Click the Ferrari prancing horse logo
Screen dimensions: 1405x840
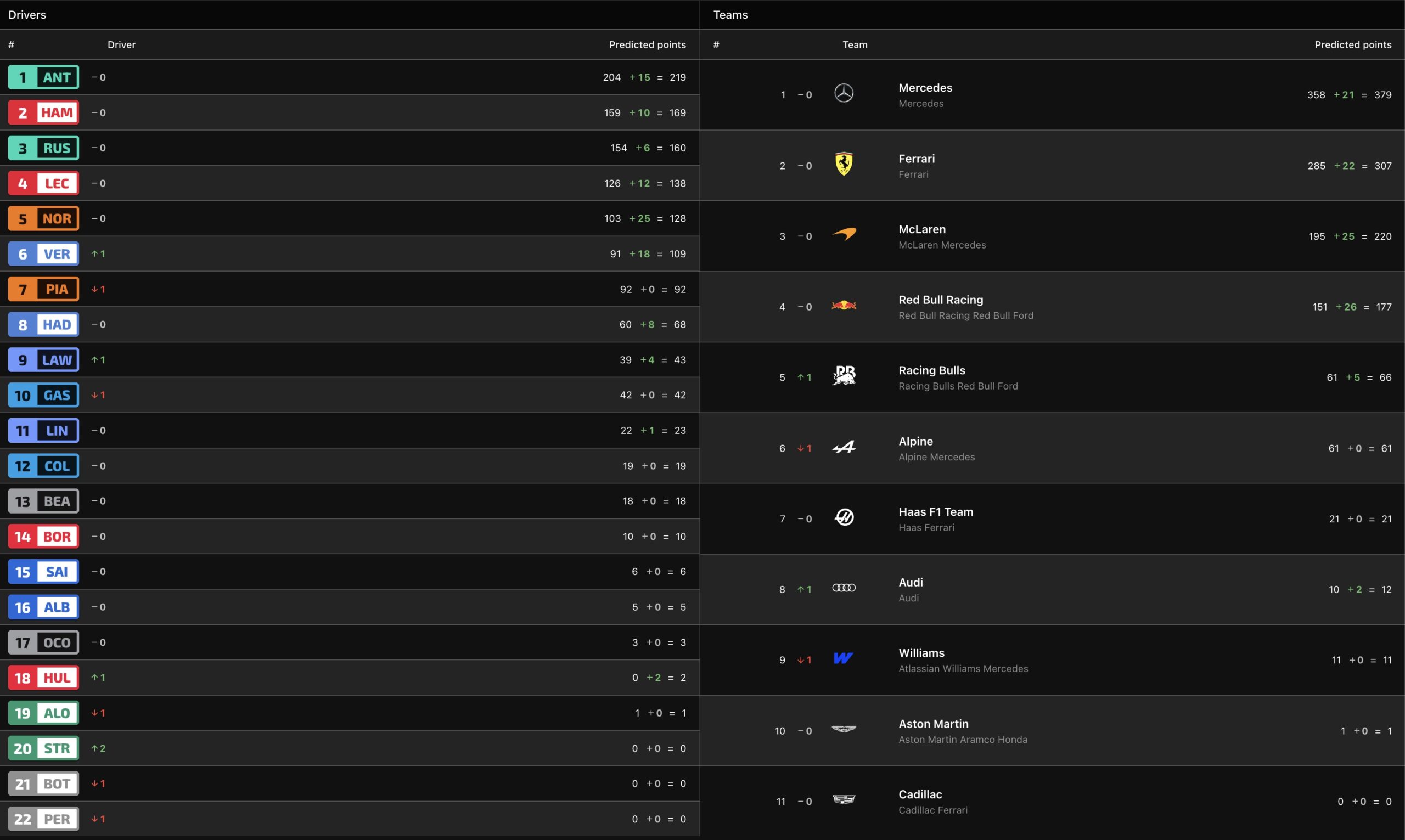(x=844, y=164)
